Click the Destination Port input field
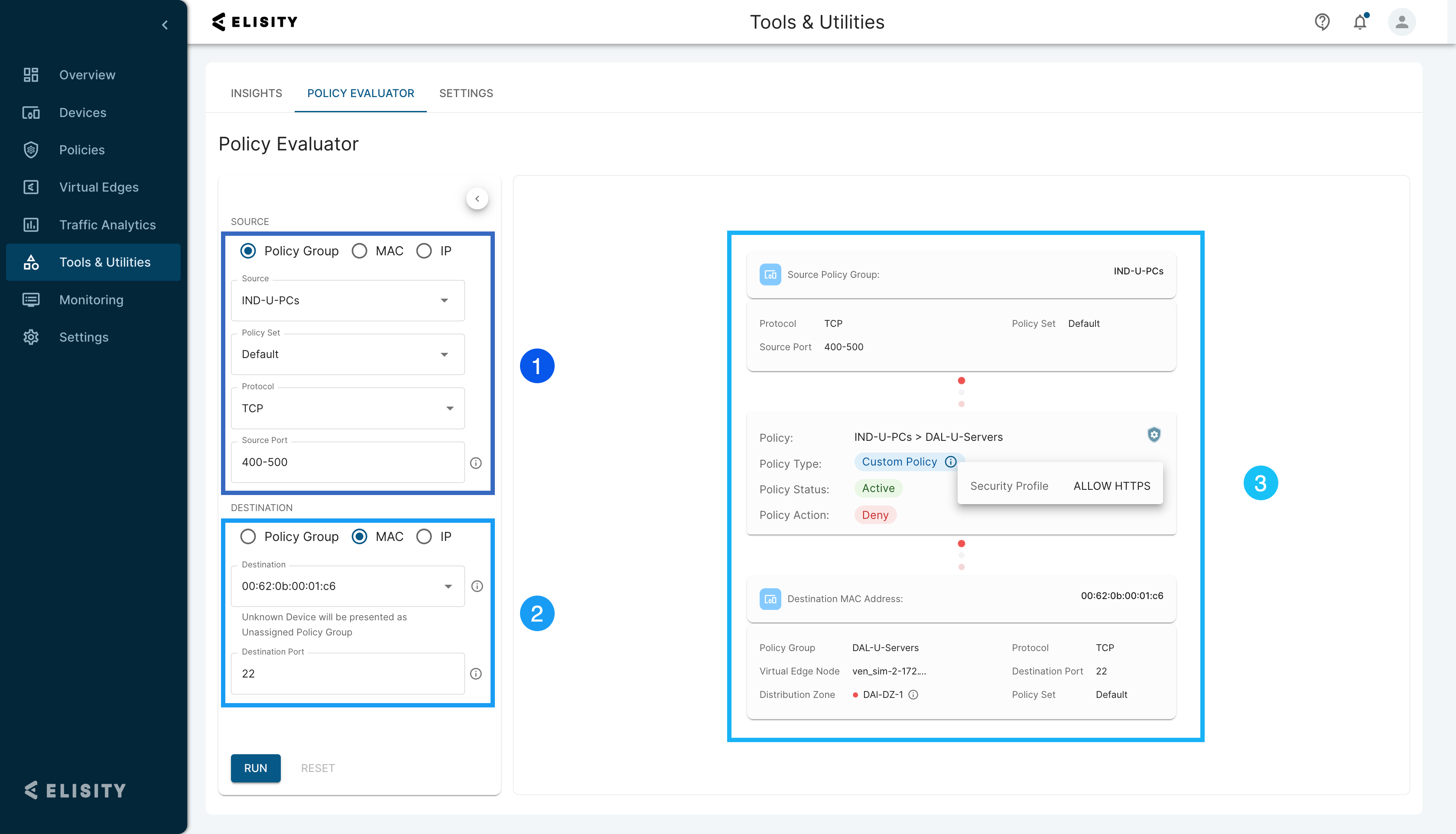Viewport: 1456px width, 834px height. click(348, 674)
